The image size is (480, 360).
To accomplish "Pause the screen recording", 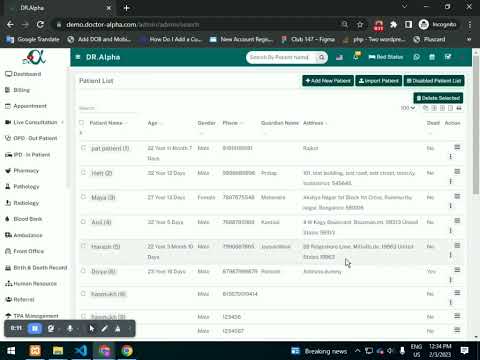I will pyautogui.click(x=35, y=329).
